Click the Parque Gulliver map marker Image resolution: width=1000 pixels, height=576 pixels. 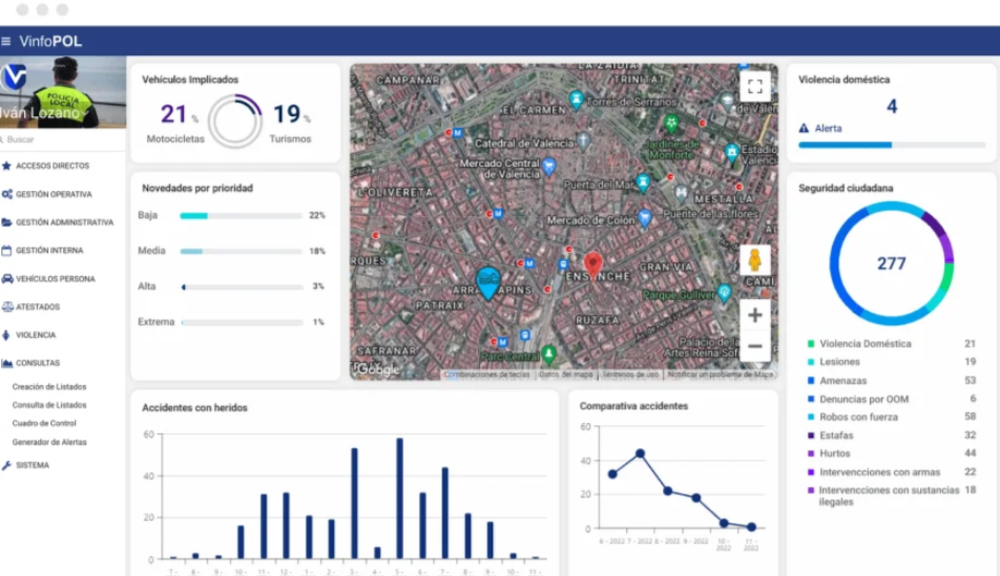724,292
